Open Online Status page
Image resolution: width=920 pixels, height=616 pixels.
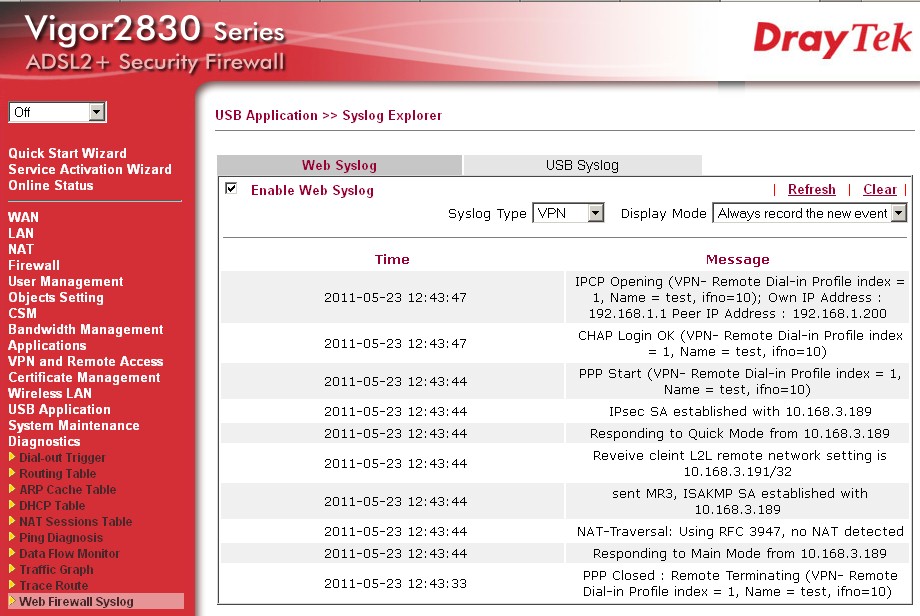(x=50, y=185)
